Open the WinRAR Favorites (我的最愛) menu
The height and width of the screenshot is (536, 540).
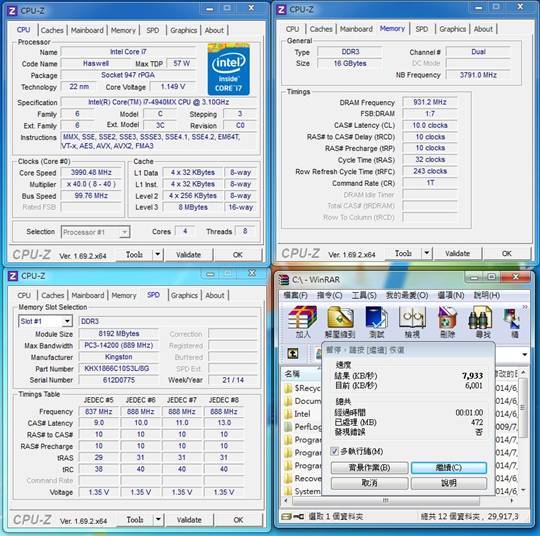[407, 296]
